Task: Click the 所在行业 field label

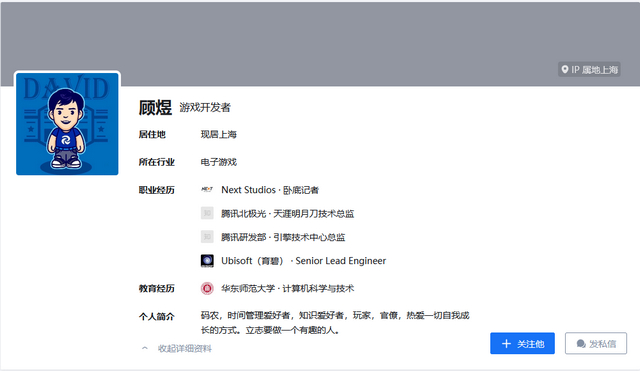Action: coord(157,162)
